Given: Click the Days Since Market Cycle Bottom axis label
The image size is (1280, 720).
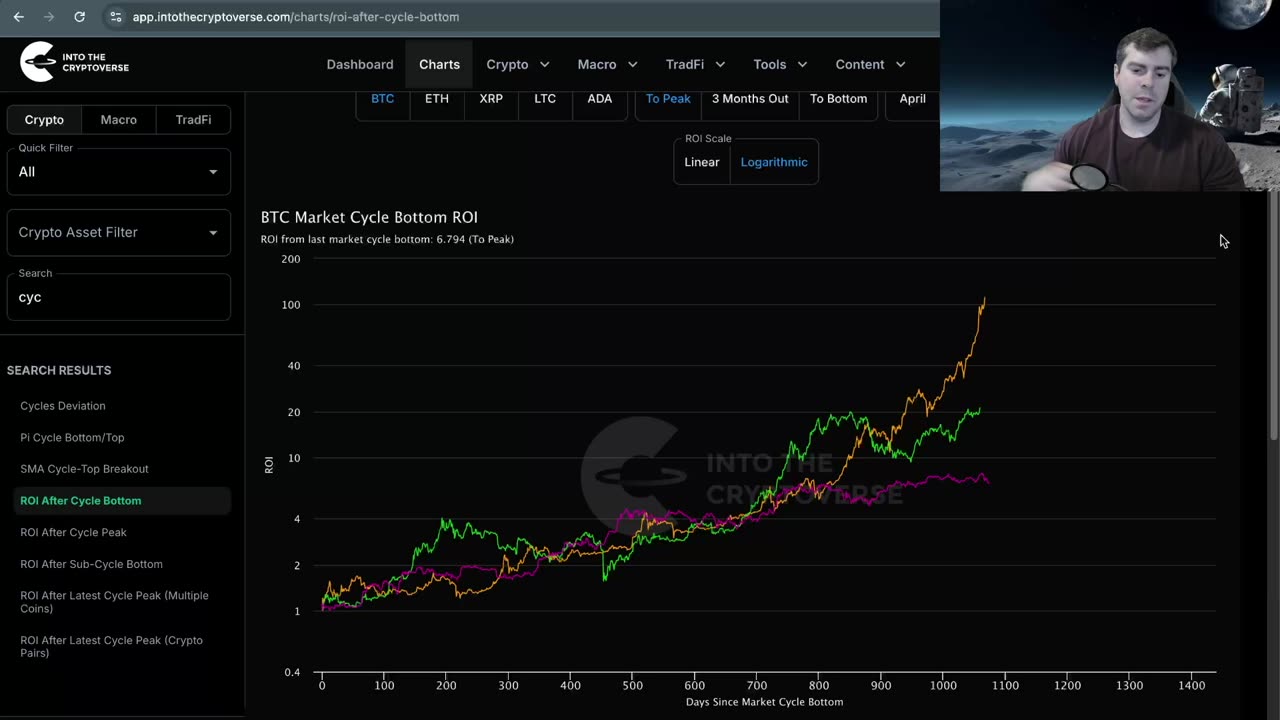Looking at the screenshot, I should point(764,702).
